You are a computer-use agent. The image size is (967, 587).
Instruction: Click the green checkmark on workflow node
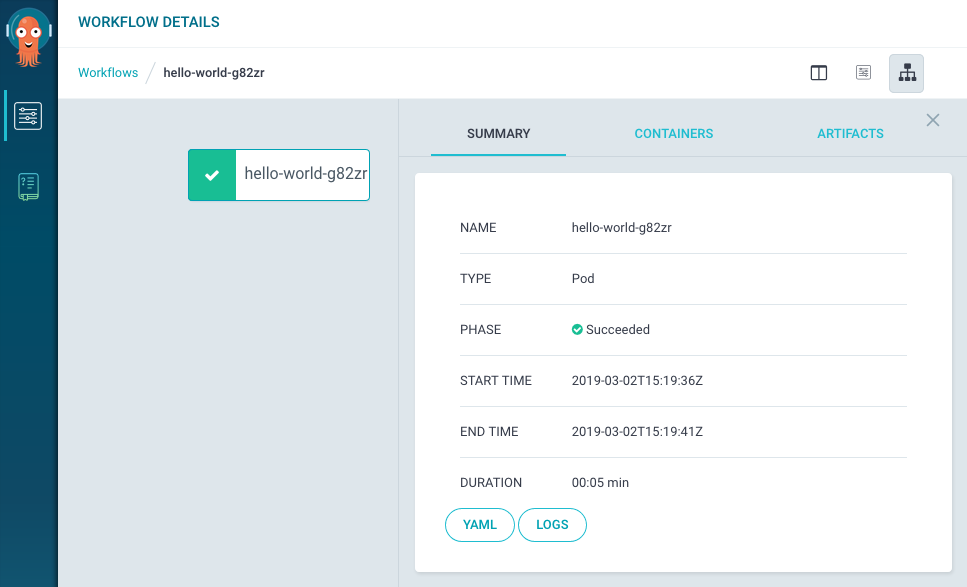point(212,175)
